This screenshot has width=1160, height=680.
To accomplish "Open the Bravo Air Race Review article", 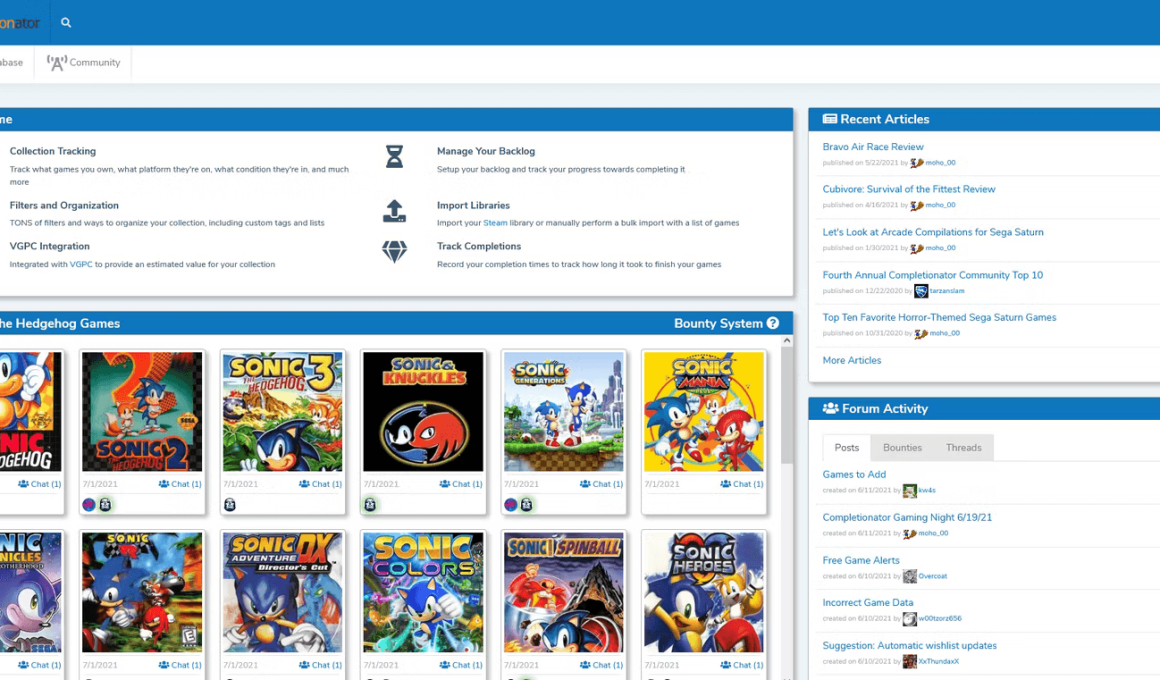I will coord(873,147).
